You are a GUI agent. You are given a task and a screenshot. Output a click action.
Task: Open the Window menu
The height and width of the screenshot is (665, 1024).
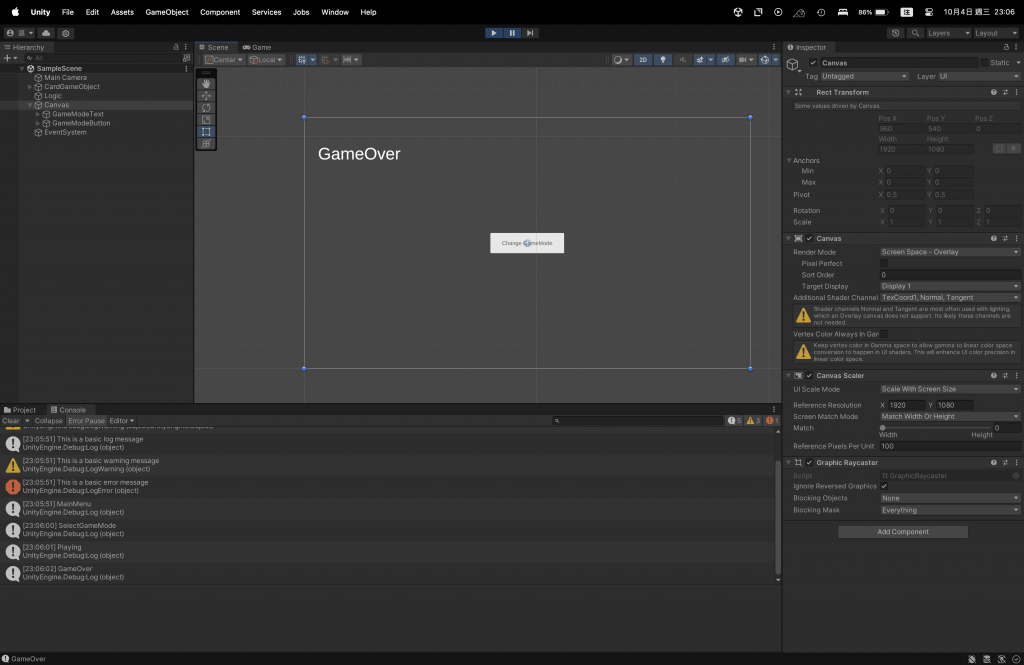[x=334, y=12]
